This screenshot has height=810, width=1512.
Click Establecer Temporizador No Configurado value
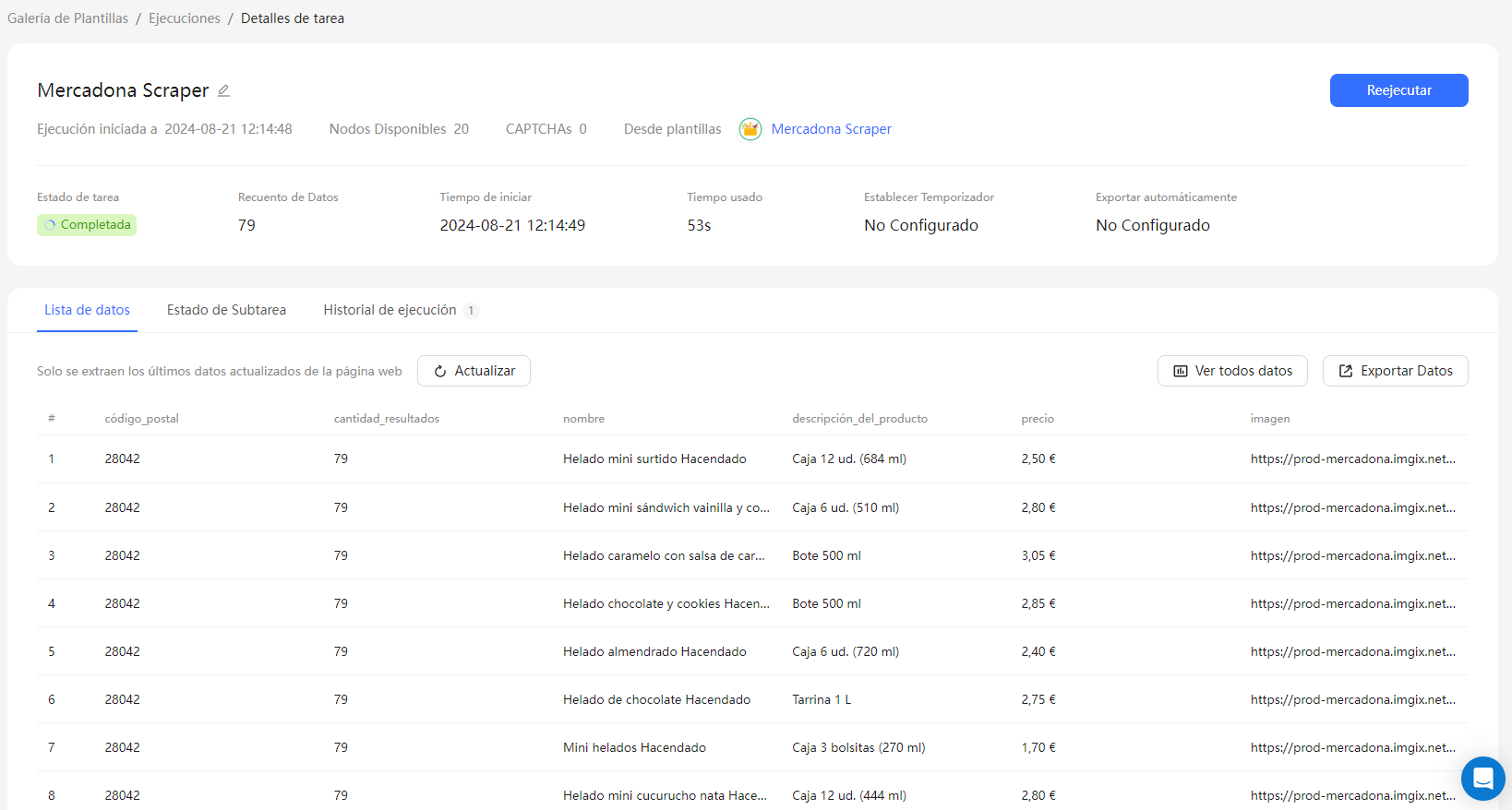(x=921, y=225)
